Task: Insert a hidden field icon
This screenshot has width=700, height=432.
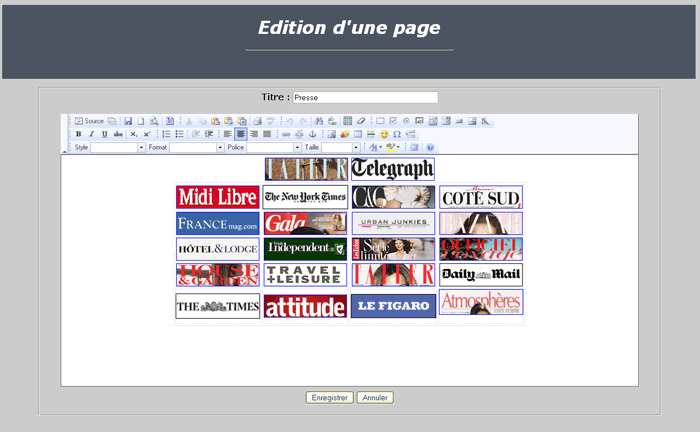Action: (485, 121)
